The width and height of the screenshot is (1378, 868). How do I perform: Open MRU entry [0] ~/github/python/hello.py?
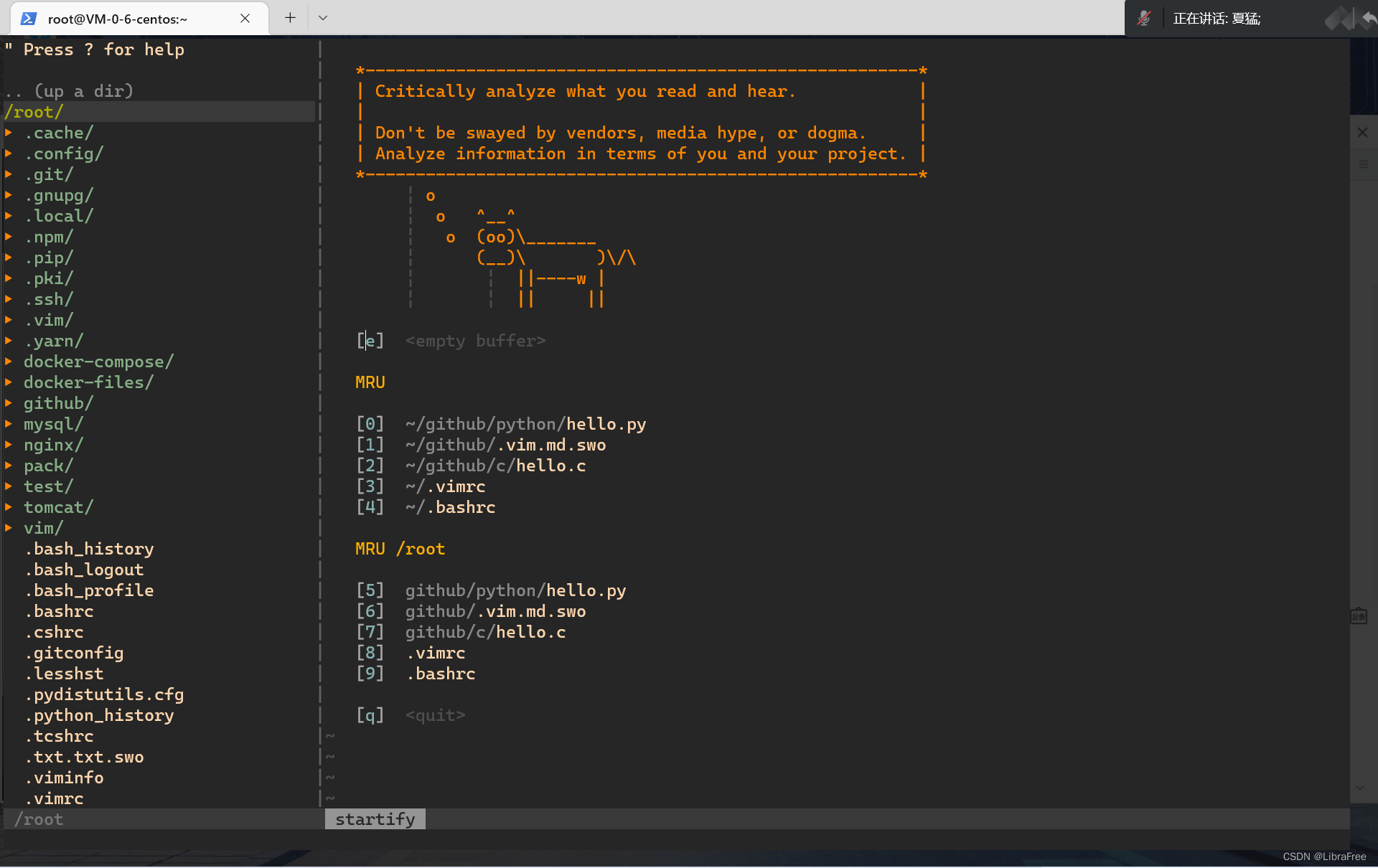(x=501, y=424)
